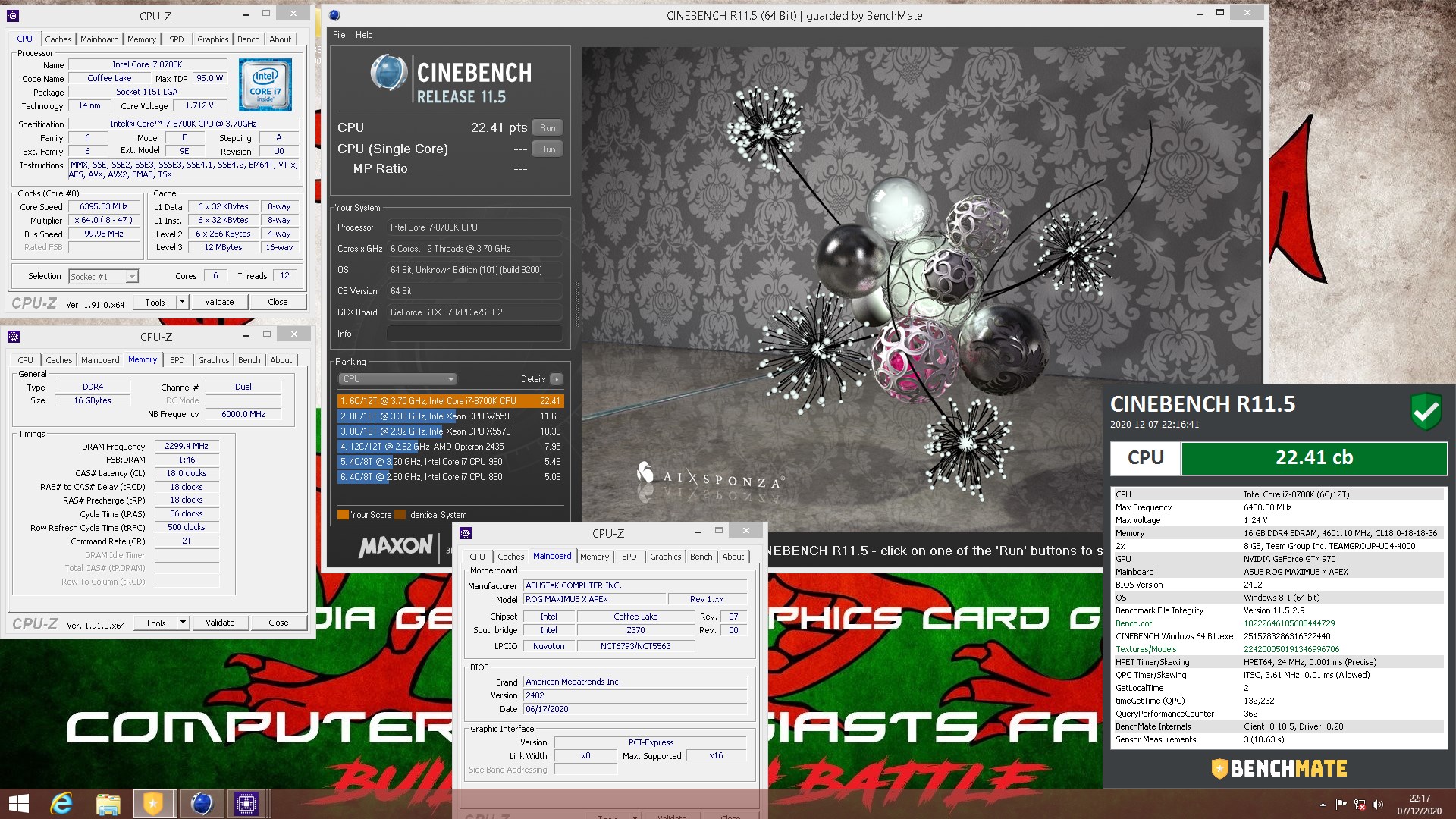Screen dimensions: 1456x819
Task: Click the BenchMate green checkmark shield
Action: [1426, 411]
